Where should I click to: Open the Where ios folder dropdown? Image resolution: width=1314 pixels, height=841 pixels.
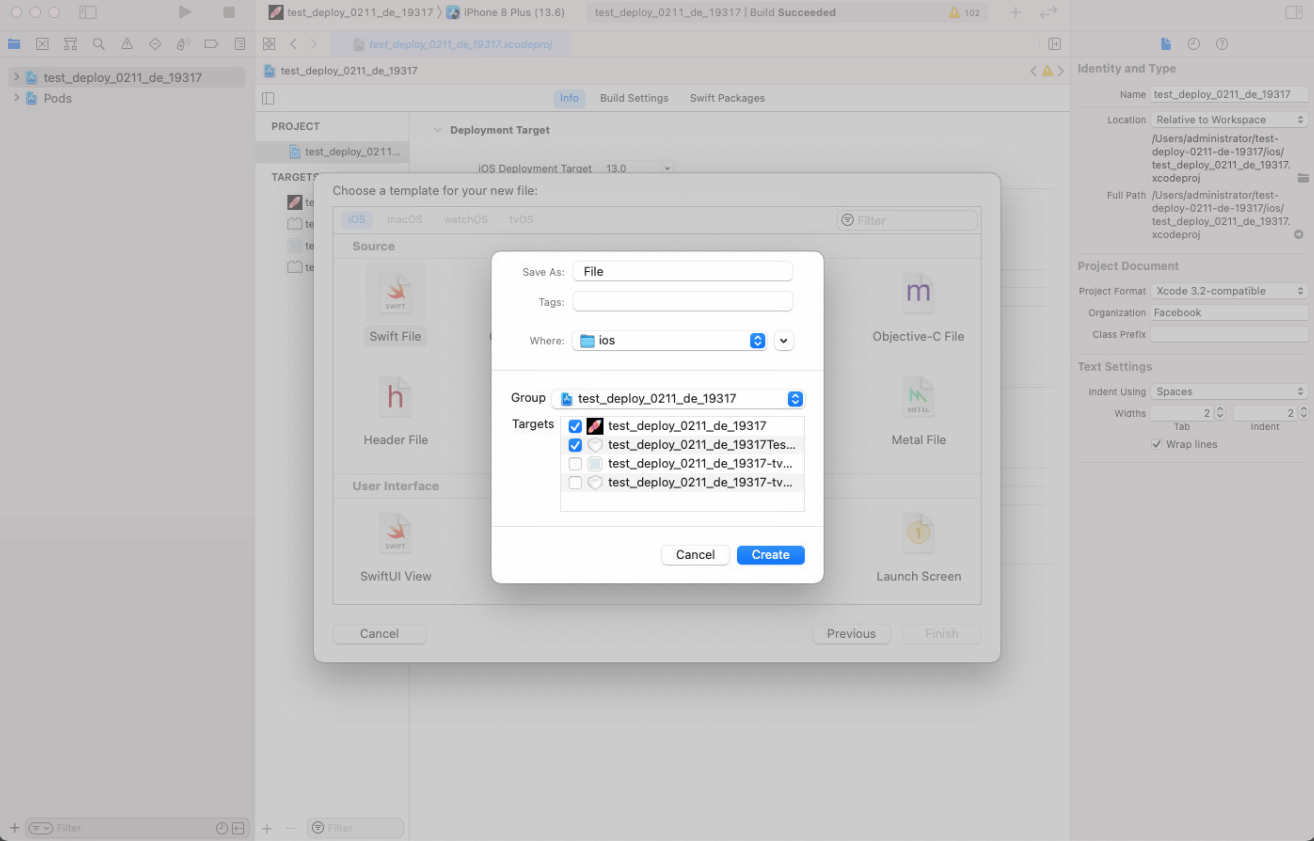pos(670,341)
